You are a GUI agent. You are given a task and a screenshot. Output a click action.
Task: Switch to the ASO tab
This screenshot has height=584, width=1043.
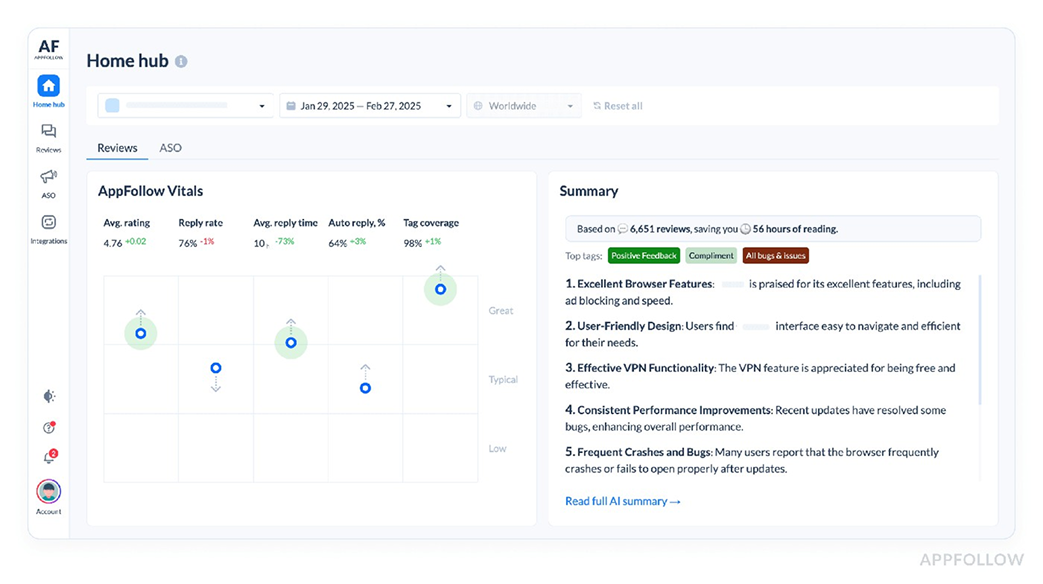(170, 147)
